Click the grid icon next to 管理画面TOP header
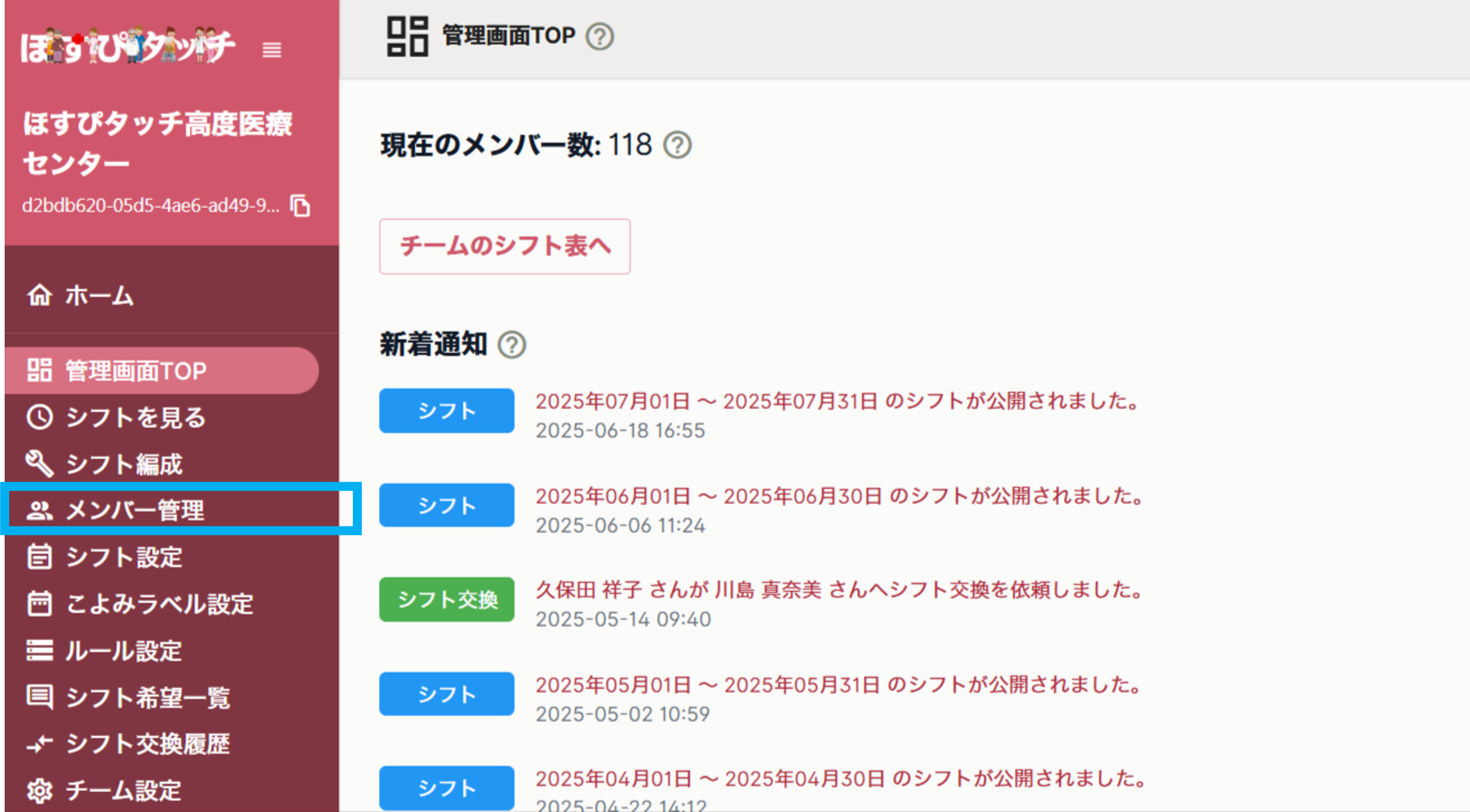Screen dimensions: 1470x812 point(407,35)
